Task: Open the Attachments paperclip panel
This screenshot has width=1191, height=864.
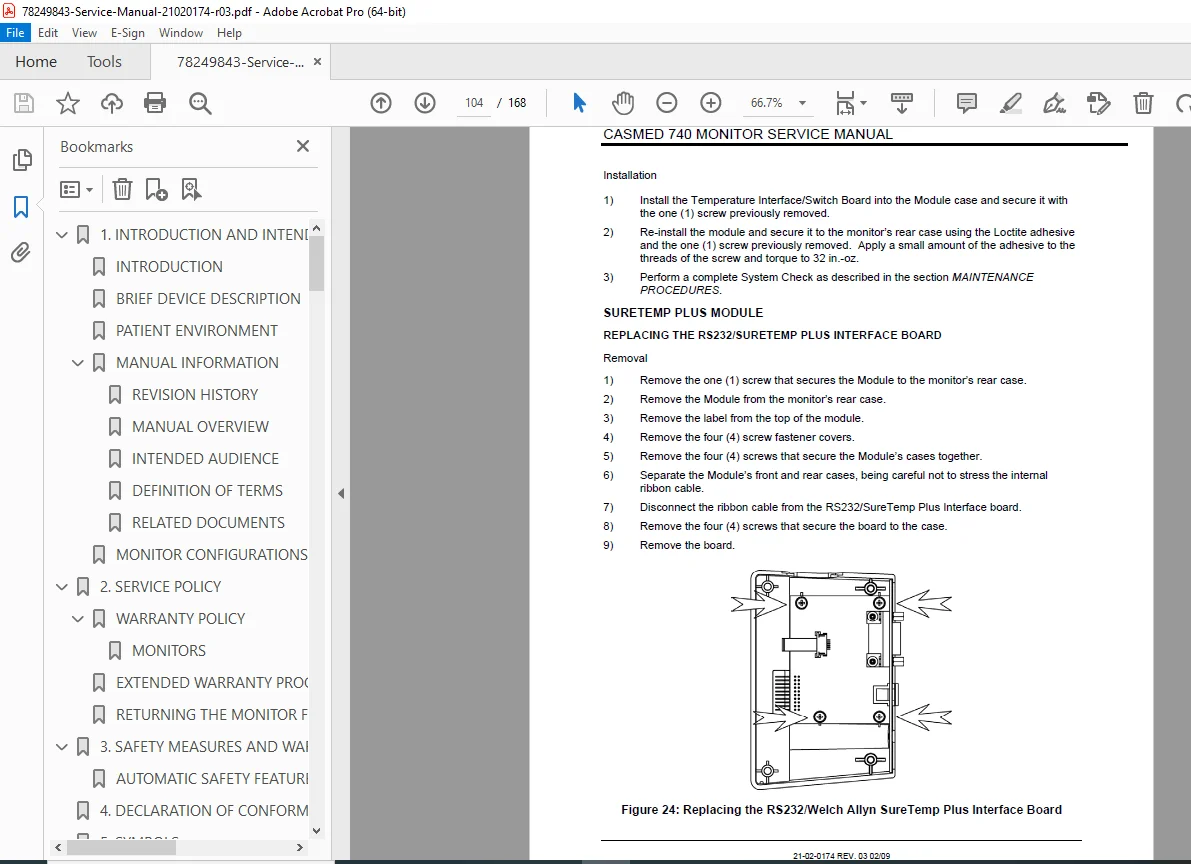Action: click(x=21, y=252)
